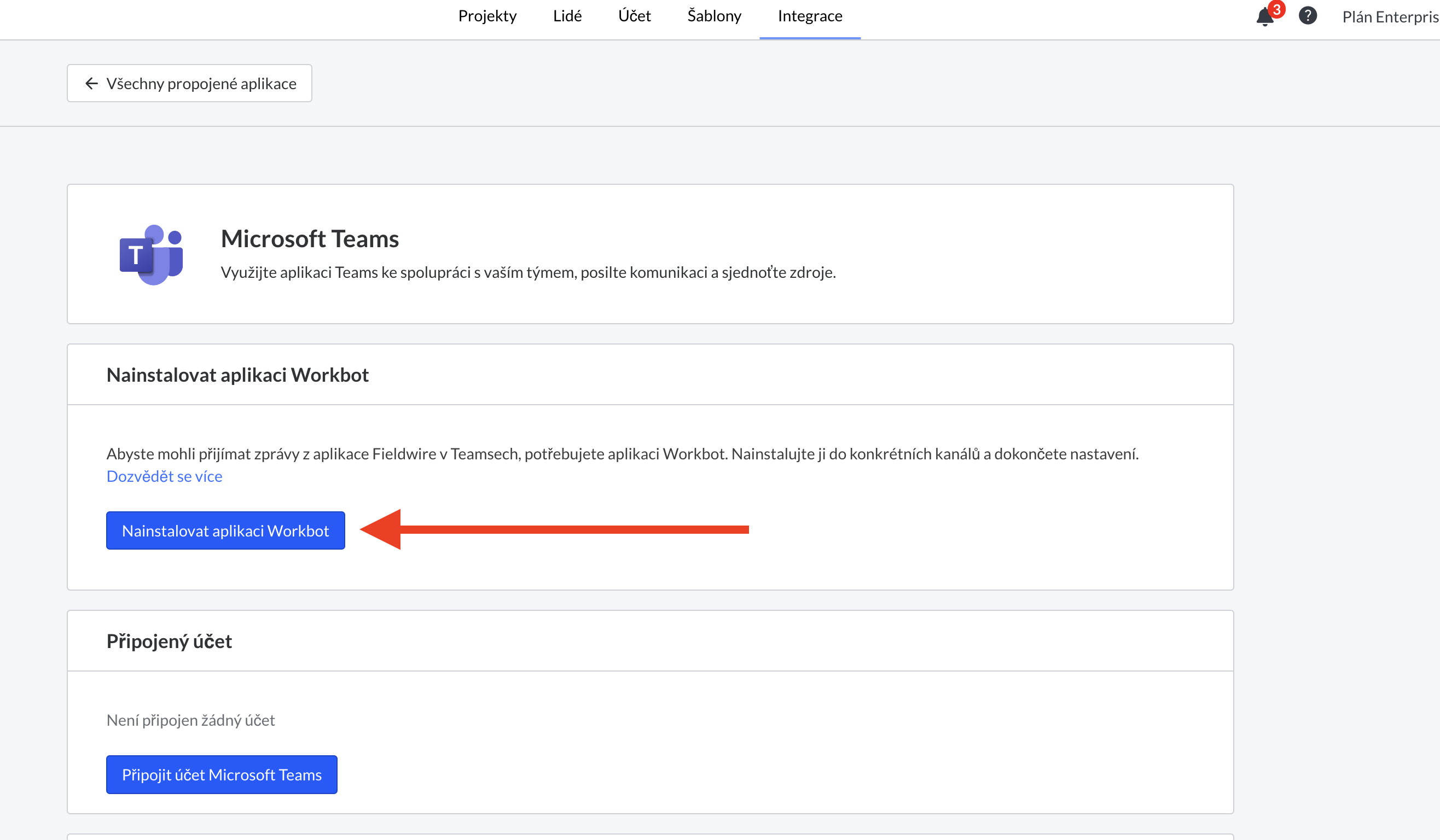Open the Lidé tab

click(567, 16)
